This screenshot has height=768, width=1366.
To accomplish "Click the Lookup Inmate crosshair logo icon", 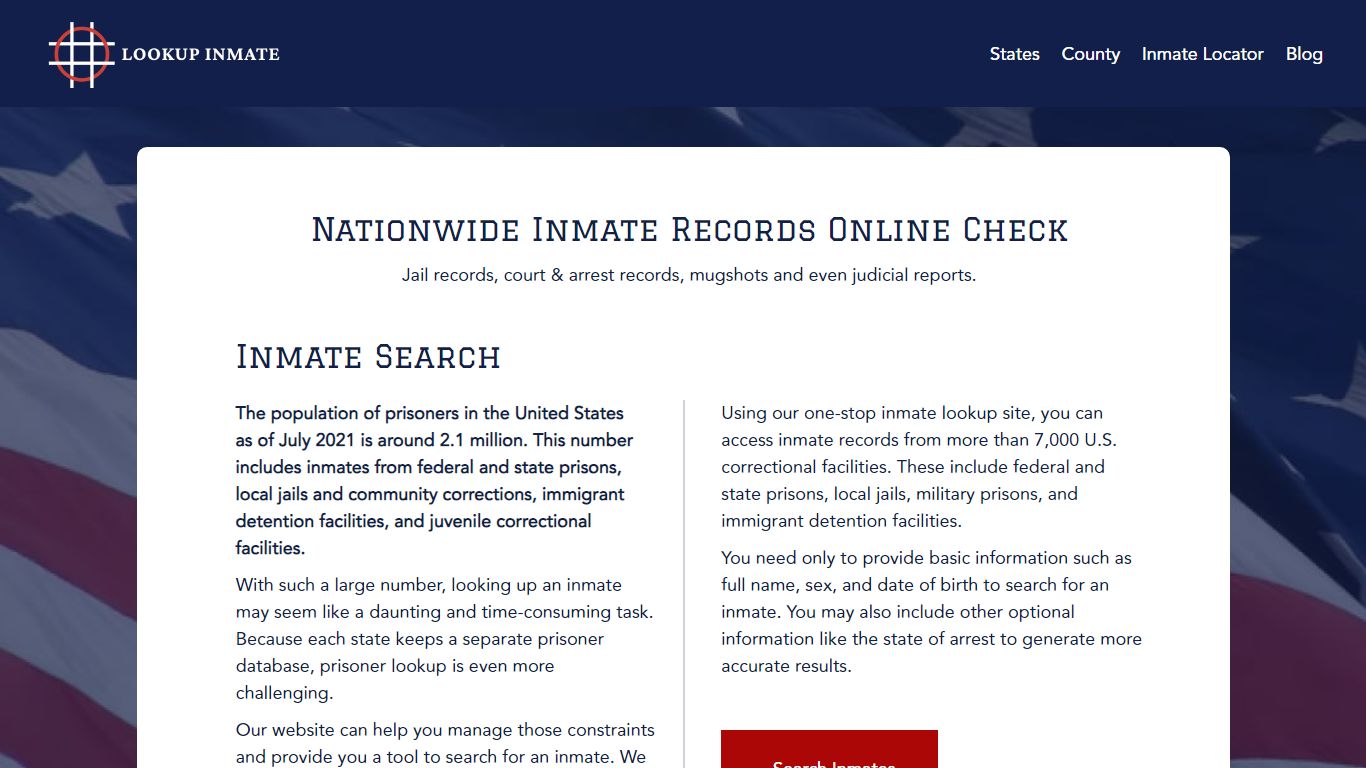I will coord(81,54).
